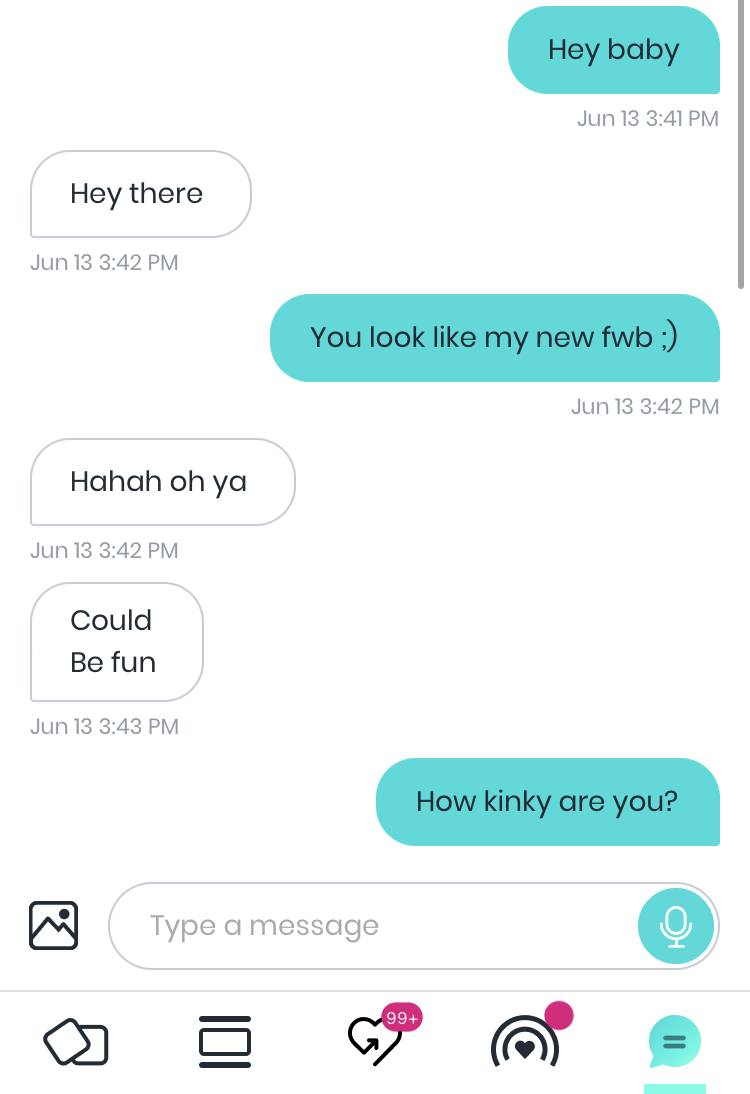Select the 'Hahah oh ya' message bubble
The height and width of the screenshot is (1094, 750).
[163, 482]
